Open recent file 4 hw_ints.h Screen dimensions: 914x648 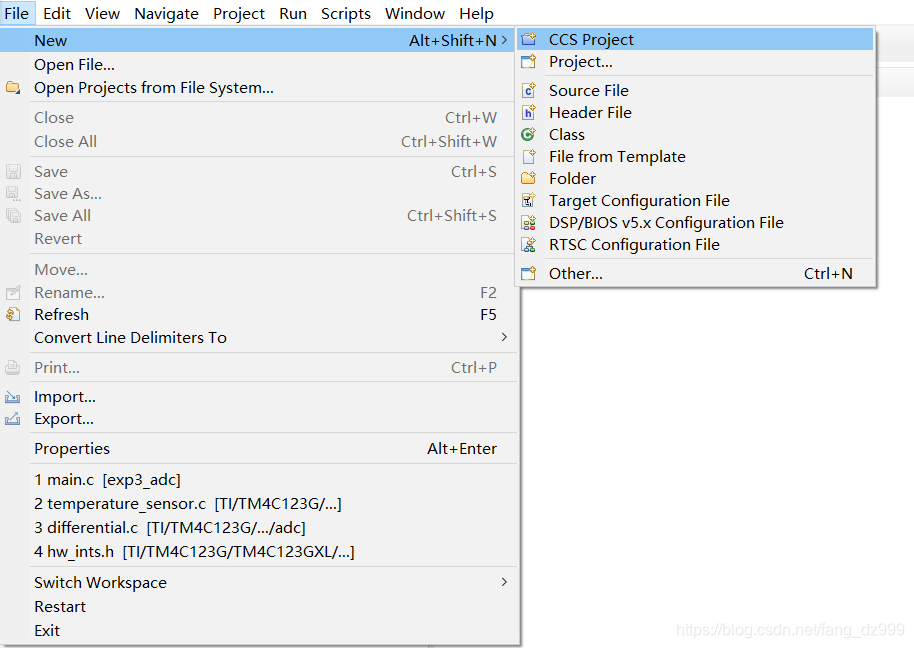pyautogui.click(x=259, y=551)
